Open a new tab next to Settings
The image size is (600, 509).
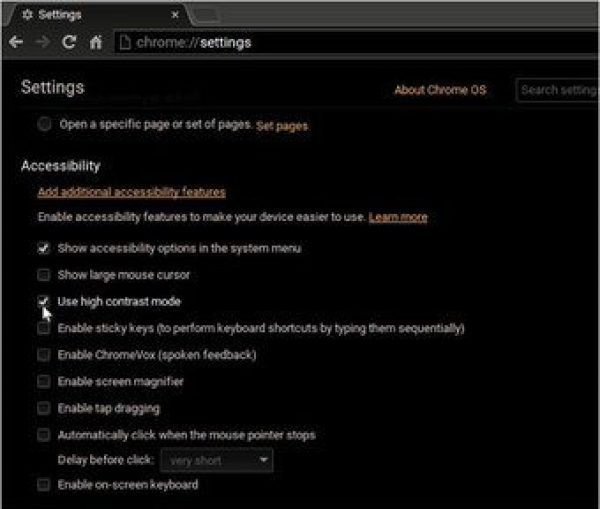[207, 15]
